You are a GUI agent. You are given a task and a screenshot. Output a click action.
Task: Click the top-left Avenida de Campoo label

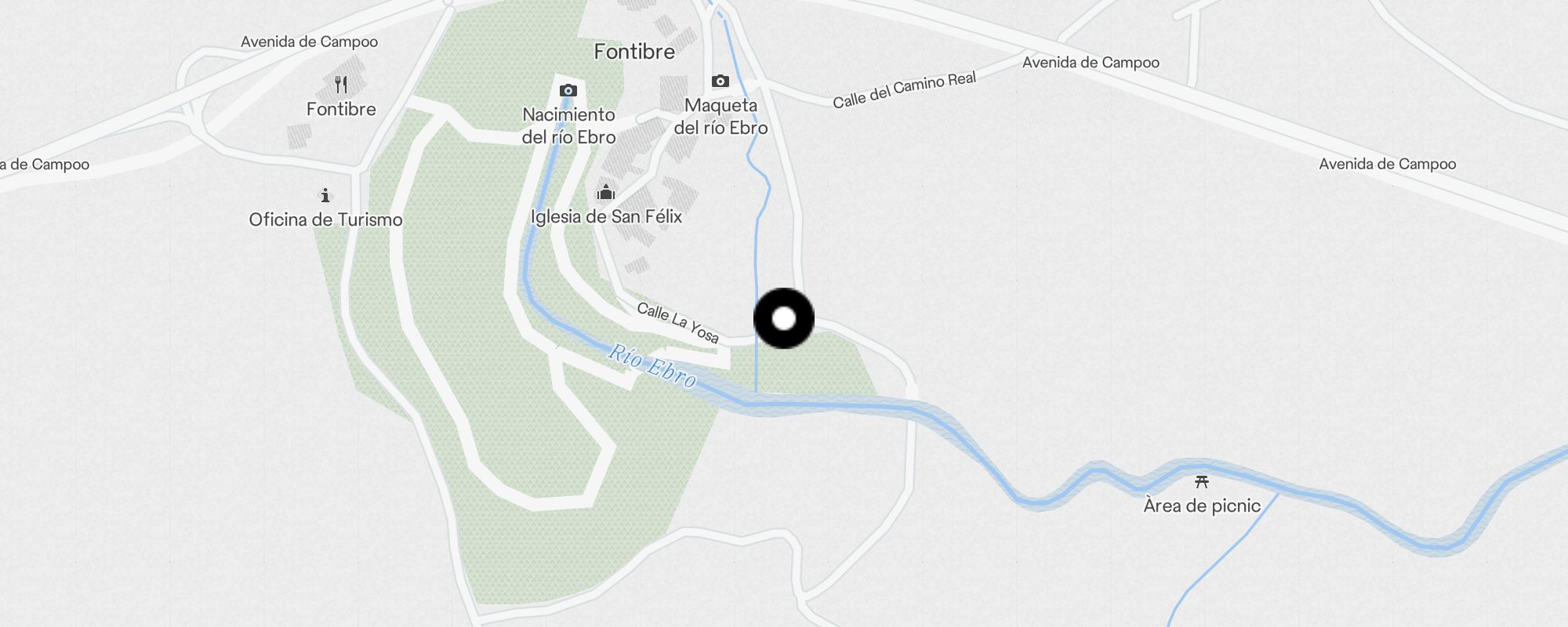pos(309,42)
